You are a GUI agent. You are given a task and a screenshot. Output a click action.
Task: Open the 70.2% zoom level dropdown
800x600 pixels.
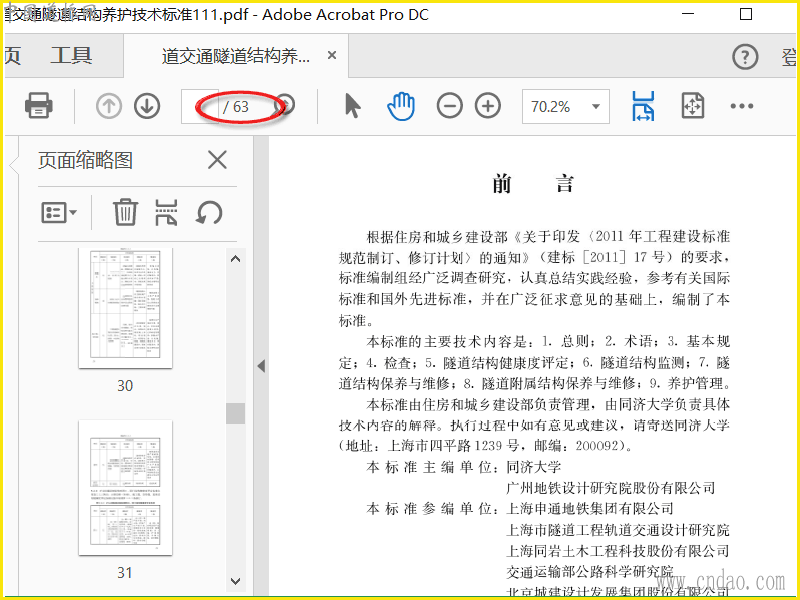595,107
